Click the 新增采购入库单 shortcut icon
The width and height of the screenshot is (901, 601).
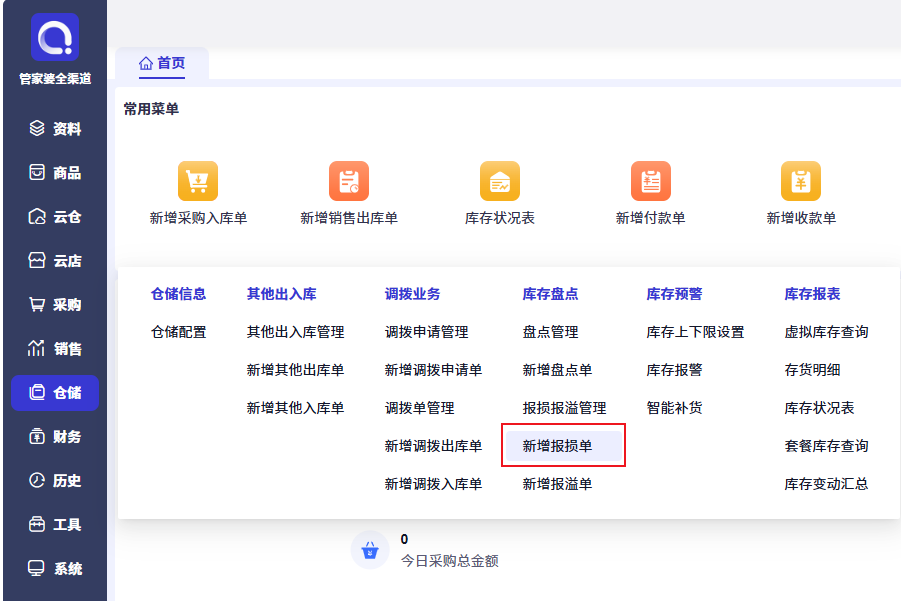click(198, 181)
